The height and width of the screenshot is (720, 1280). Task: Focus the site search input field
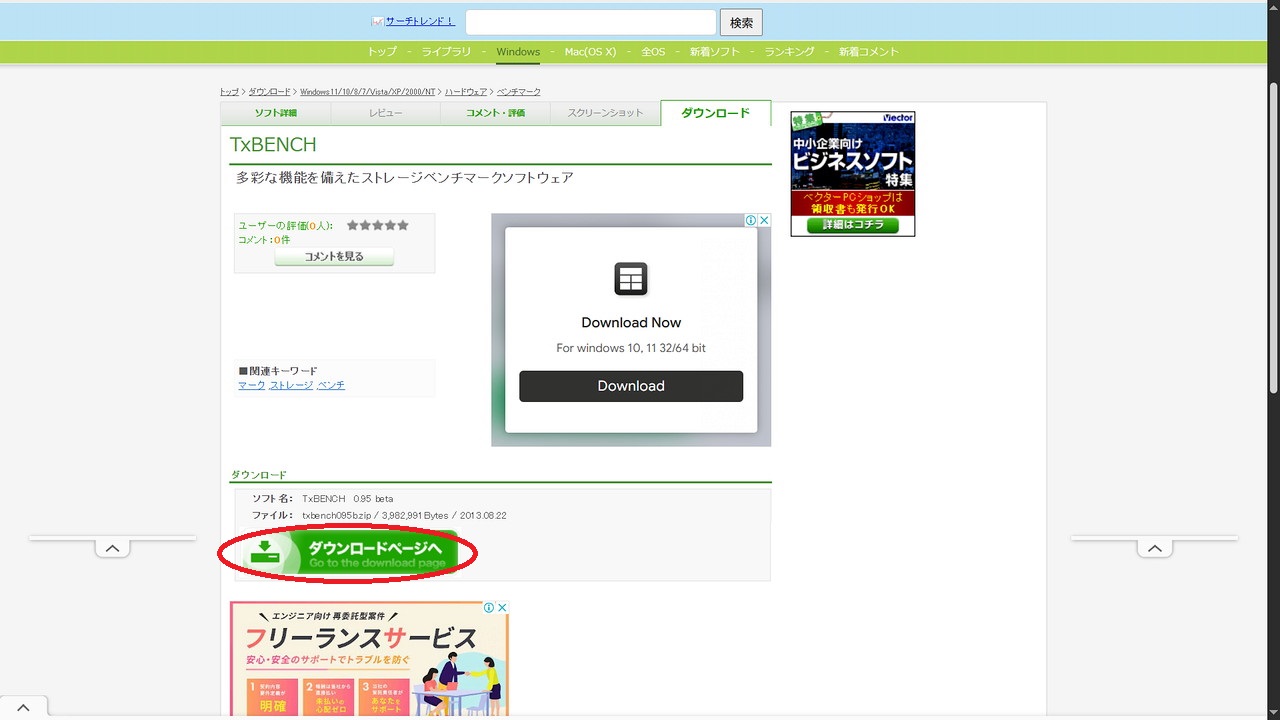click(591, 22)
